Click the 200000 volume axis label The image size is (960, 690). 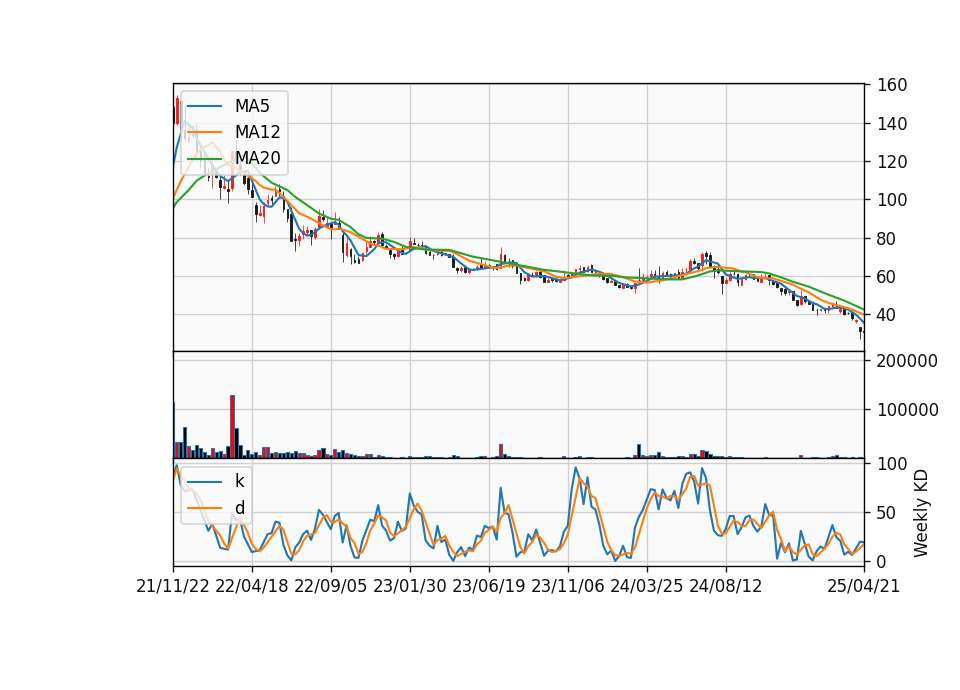(907, 361)
